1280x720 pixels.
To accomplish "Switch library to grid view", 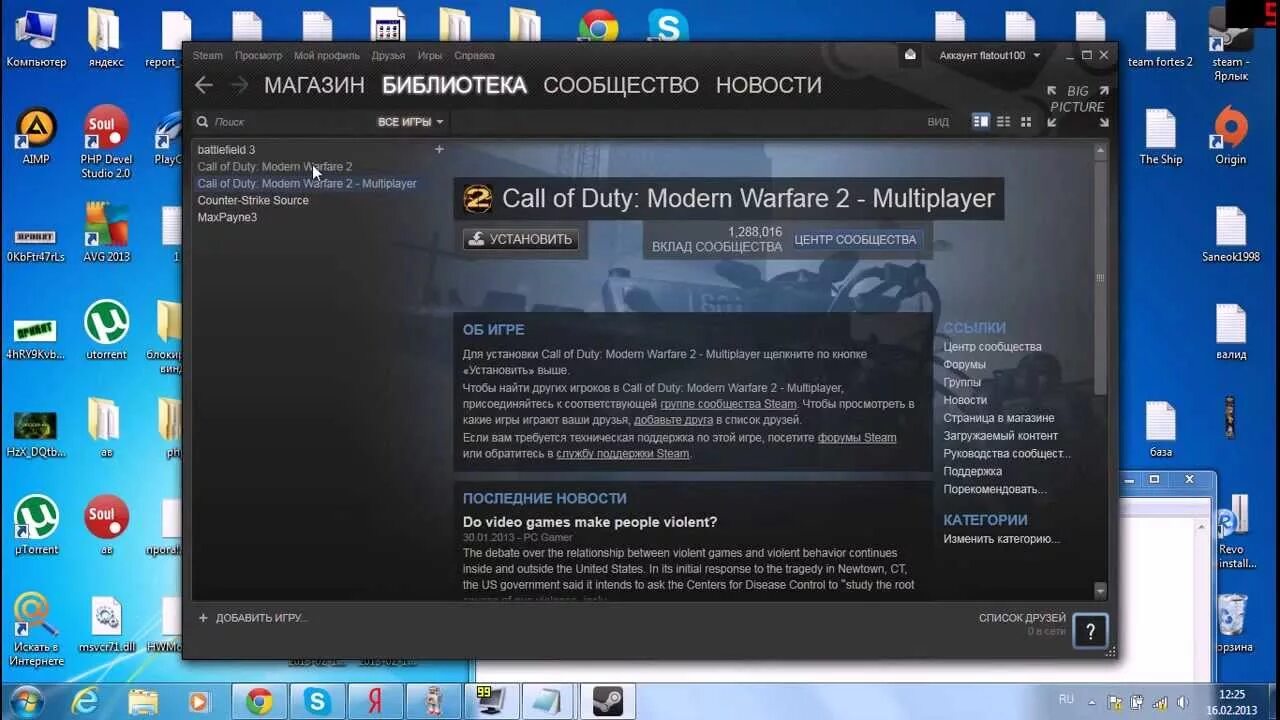I will (1025, 122).
